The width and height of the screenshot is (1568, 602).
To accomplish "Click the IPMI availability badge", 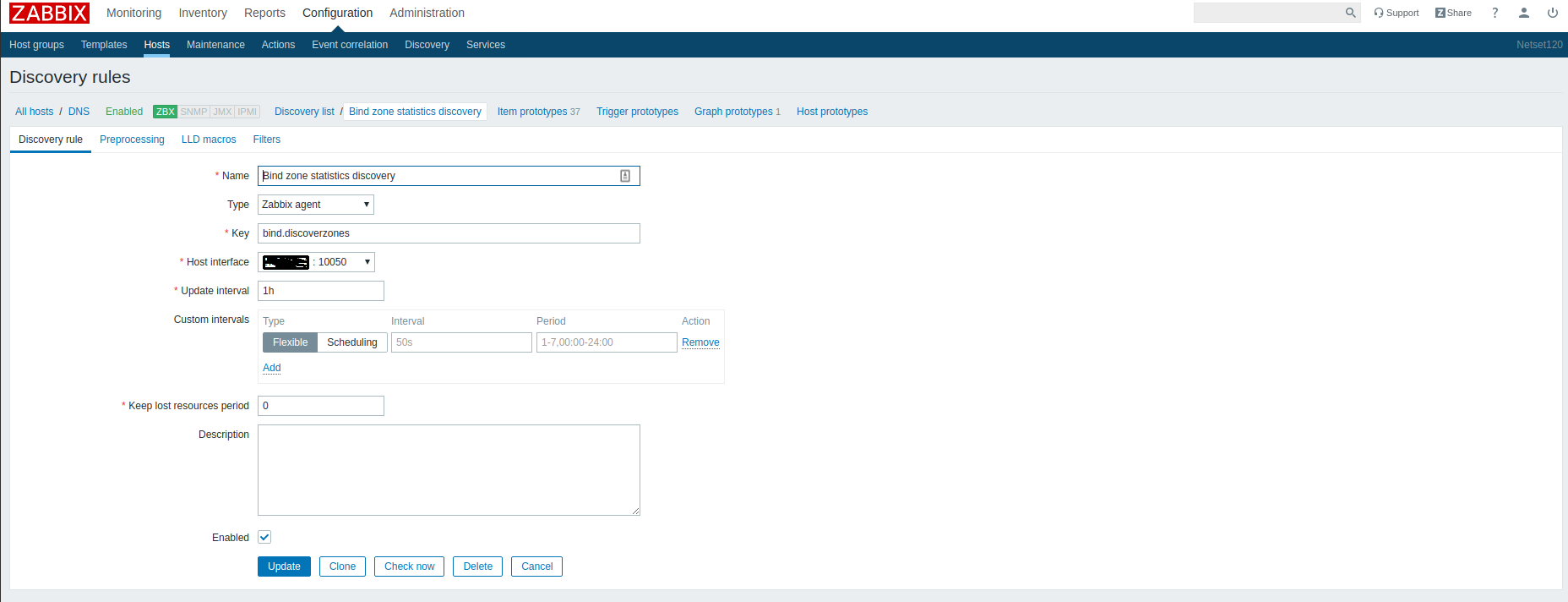I will (x=247, y=112).
